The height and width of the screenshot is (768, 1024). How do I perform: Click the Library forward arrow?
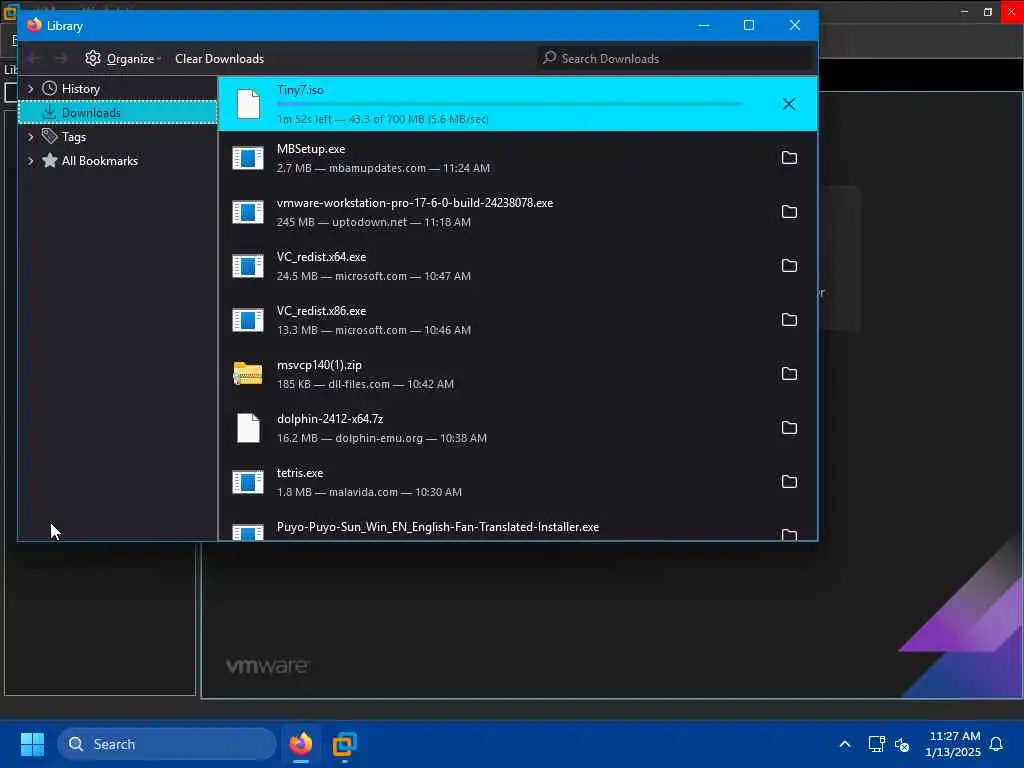[61, 59]
